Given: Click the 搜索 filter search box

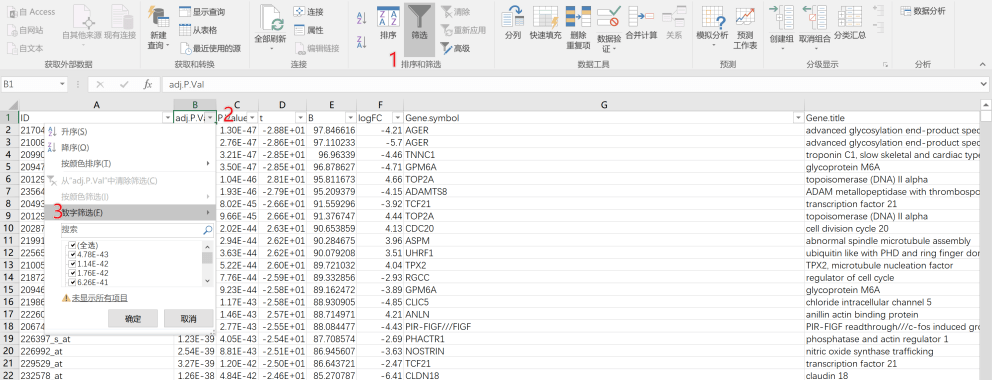Looking at the screenshot, I should (x=137, y=230).
